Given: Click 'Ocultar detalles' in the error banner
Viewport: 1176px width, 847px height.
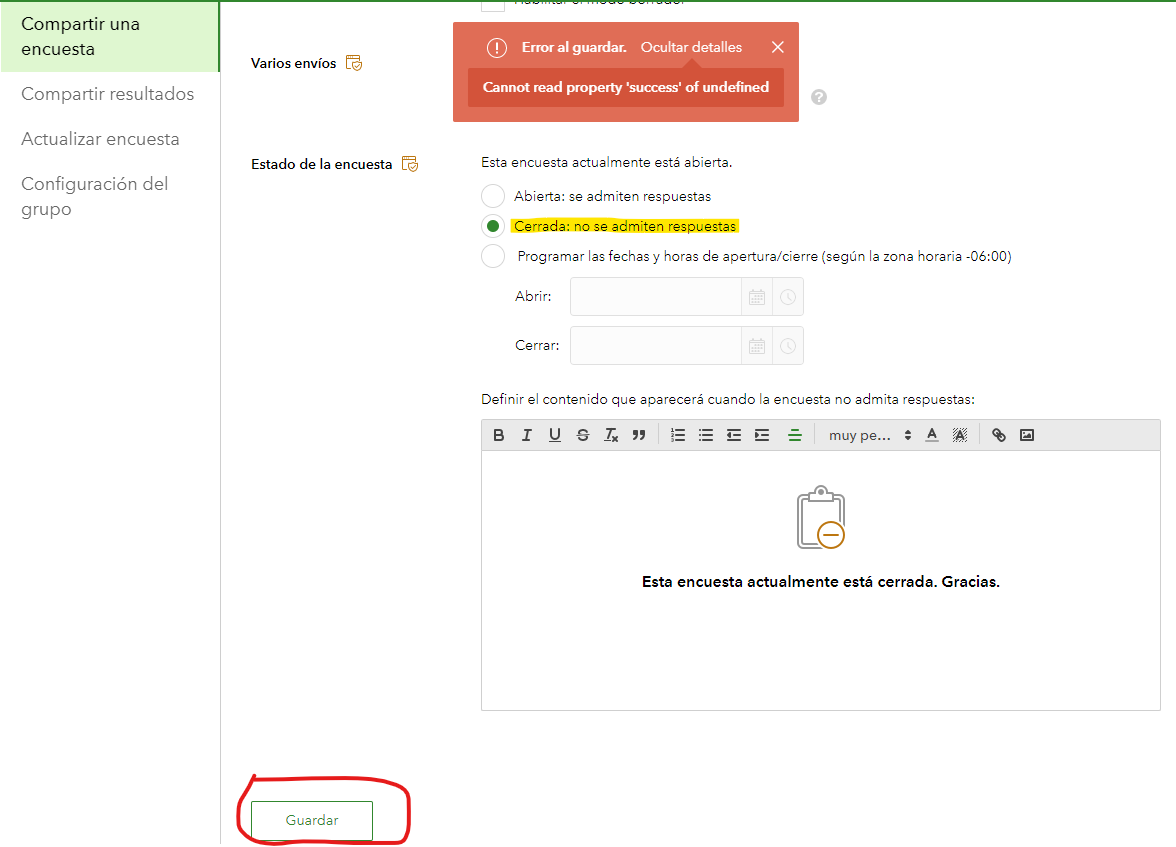Looking at the screenshot, I should coord(691,47).
